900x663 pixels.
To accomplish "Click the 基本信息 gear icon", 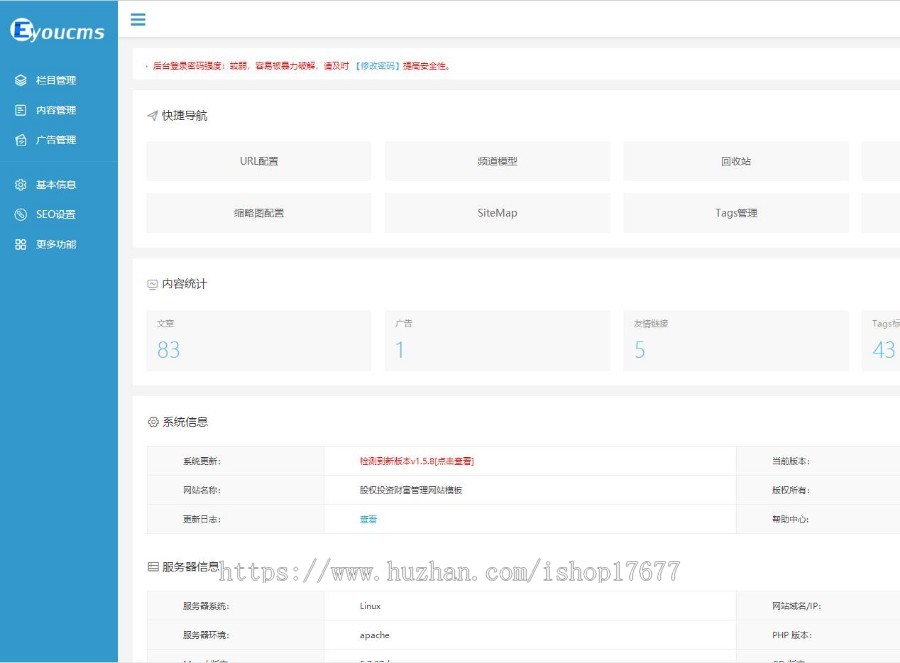I will [x=21, y=185].
